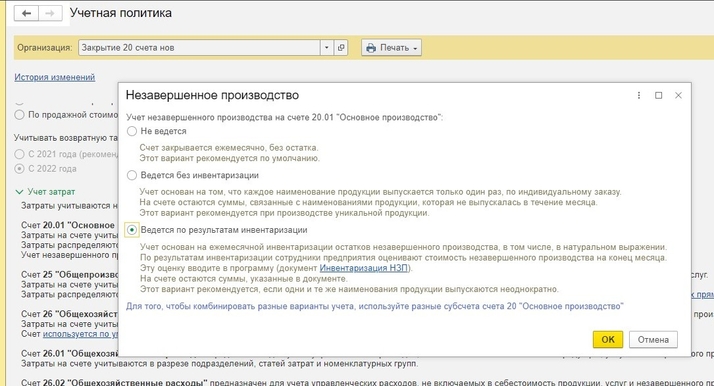Click into the Организация input field

tap(199, 47)
